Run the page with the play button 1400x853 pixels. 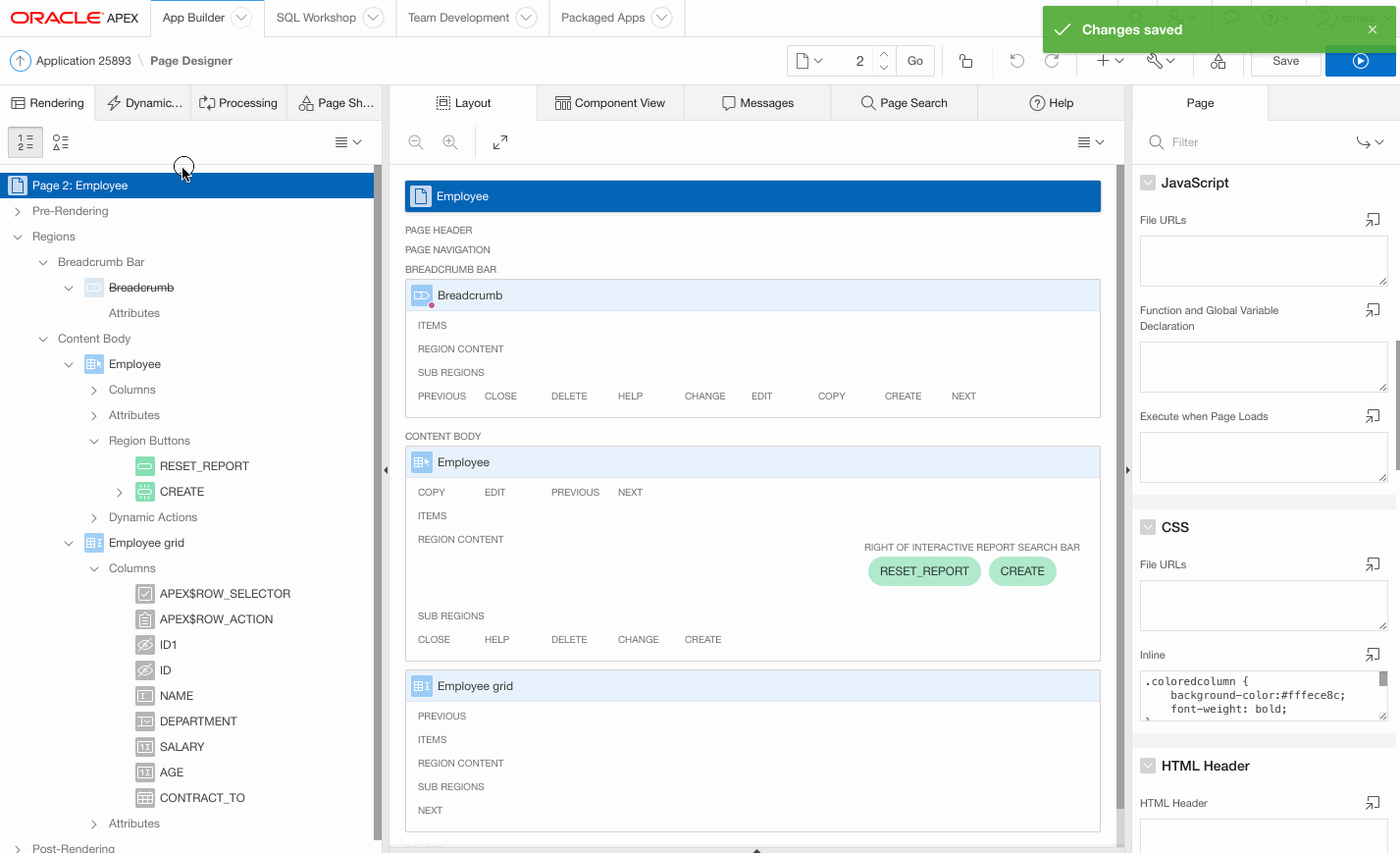click(x=1360, y=61)
